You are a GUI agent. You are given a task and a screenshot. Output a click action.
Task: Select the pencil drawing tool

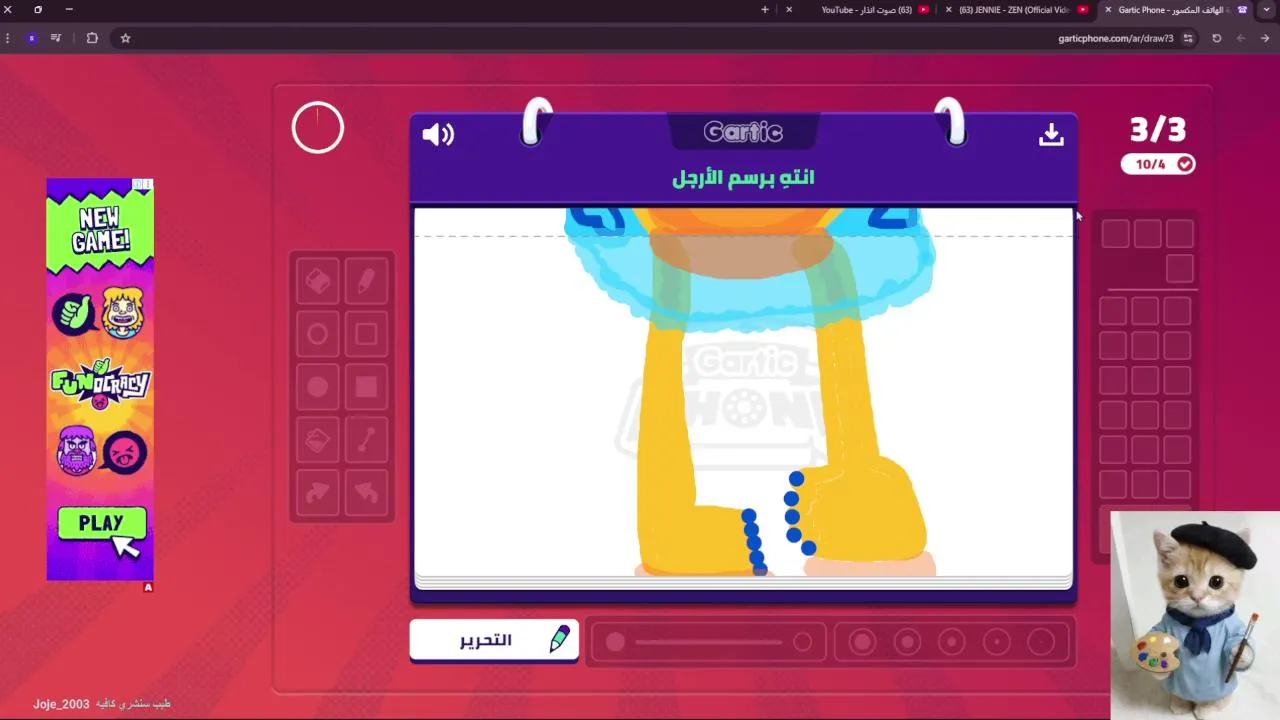366,282
